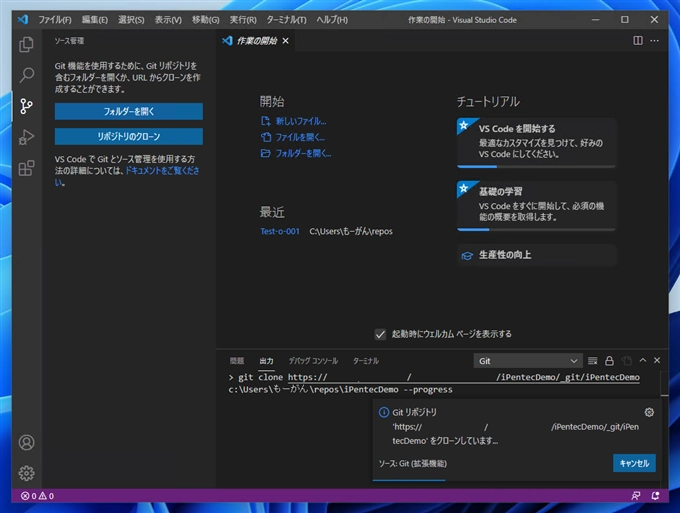The image size is (680, 513).
Task: Click the VS Code logo in title bar
Action: (x=23, y=20)
